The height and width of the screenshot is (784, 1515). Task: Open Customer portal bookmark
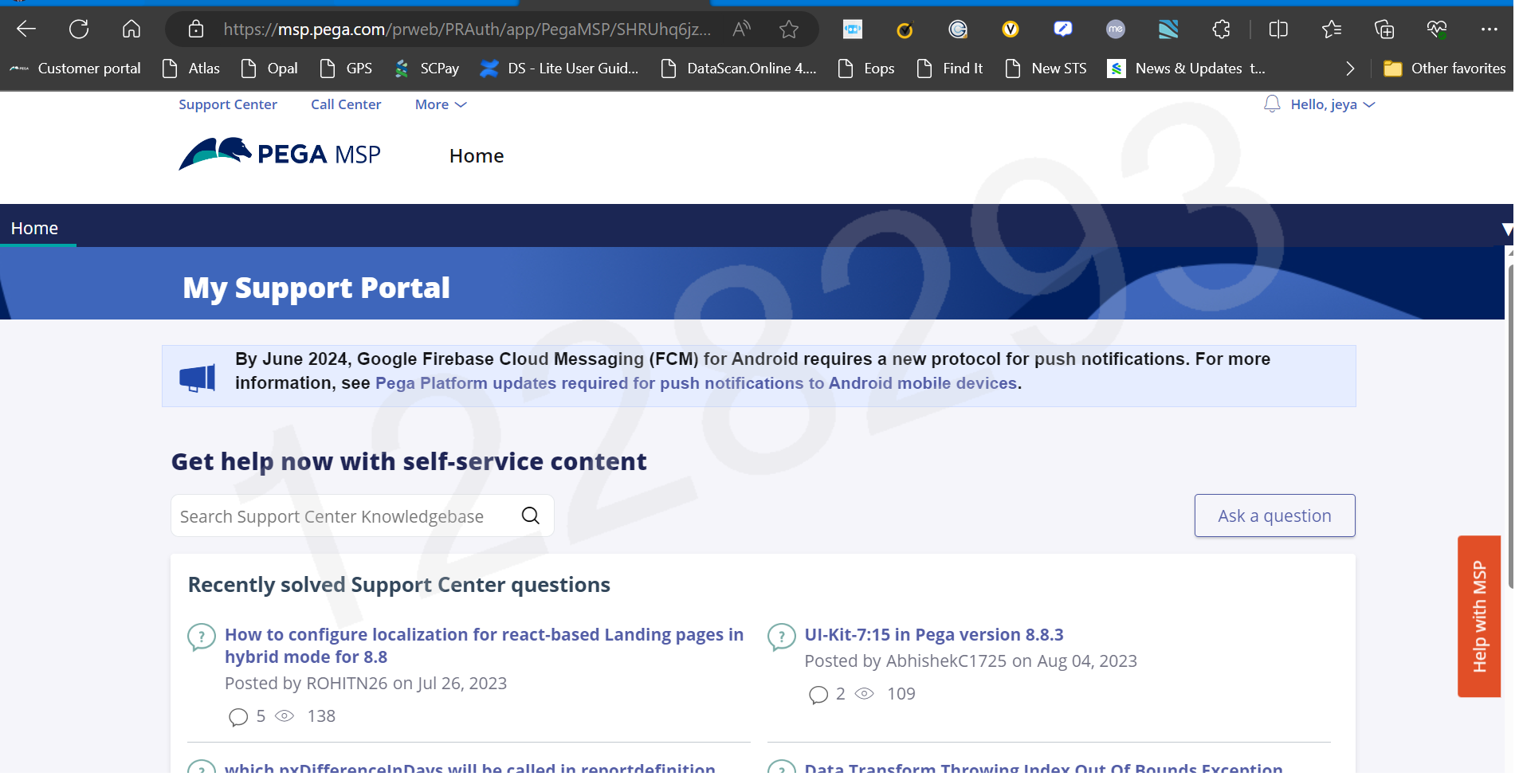[x=75, y=69]
